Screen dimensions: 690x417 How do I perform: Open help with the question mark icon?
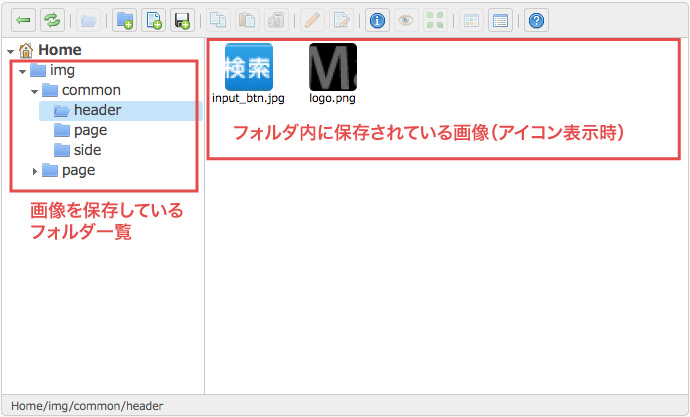point(537,20)
